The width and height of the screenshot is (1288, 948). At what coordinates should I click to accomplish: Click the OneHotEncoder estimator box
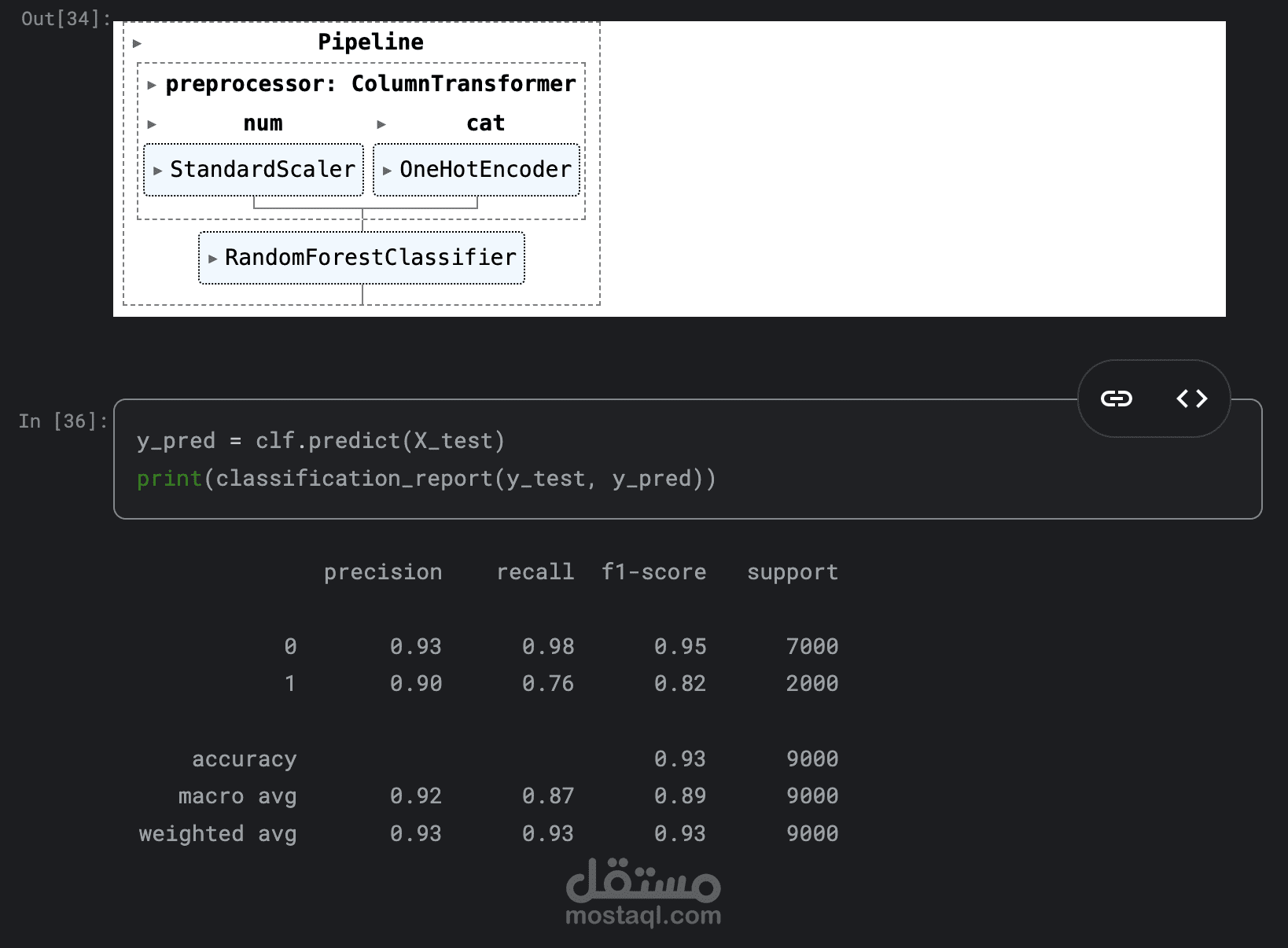pyautogui.click(x=485, y=170)
